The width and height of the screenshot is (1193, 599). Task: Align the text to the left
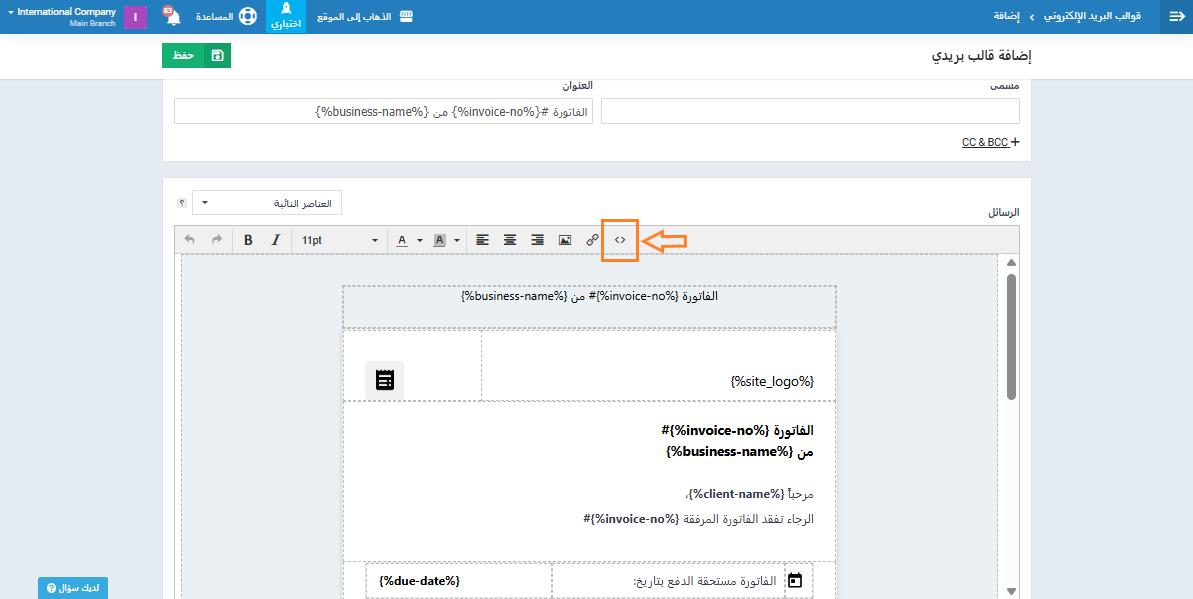483,240
